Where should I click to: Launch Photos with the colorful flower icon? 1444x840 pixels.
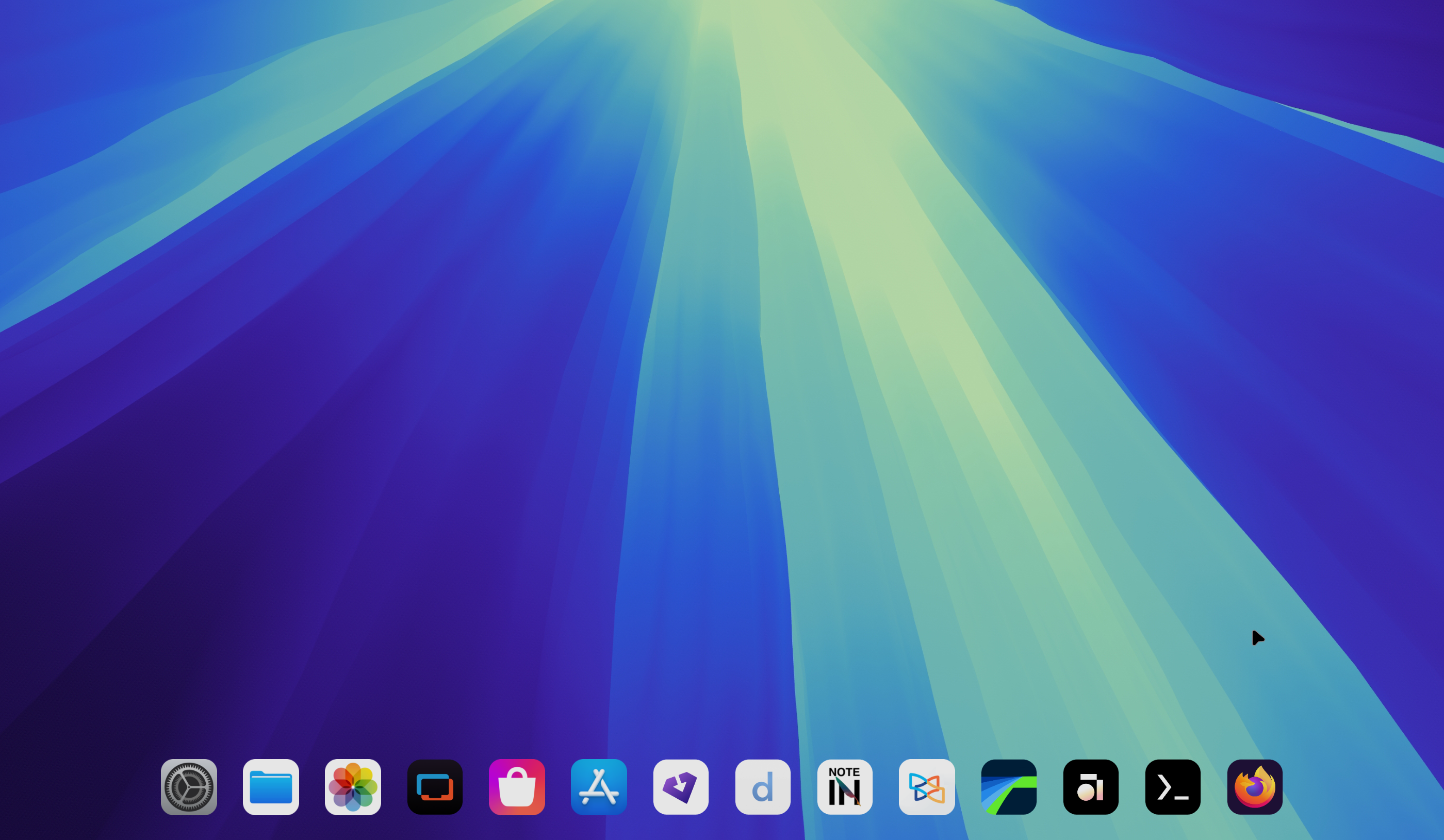pos(353,787)
